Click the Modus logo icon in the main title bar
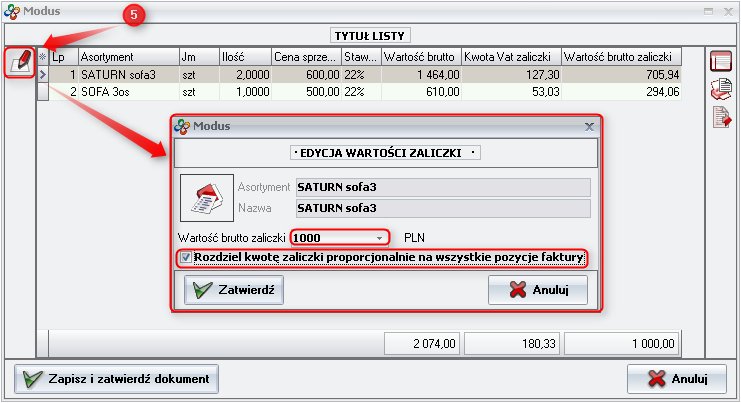741x403 pixels. tap(12, 12)
